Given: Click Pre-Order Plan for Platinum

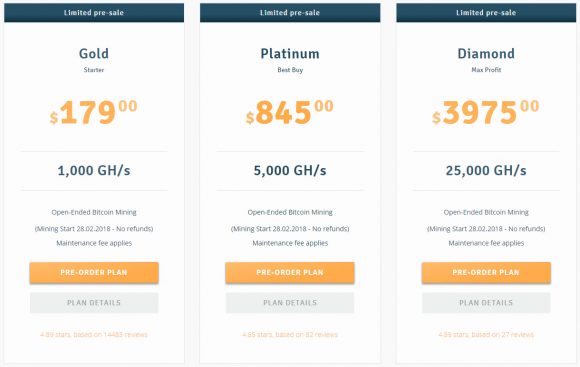Looking at the screenshot, I should pos(290,273).
